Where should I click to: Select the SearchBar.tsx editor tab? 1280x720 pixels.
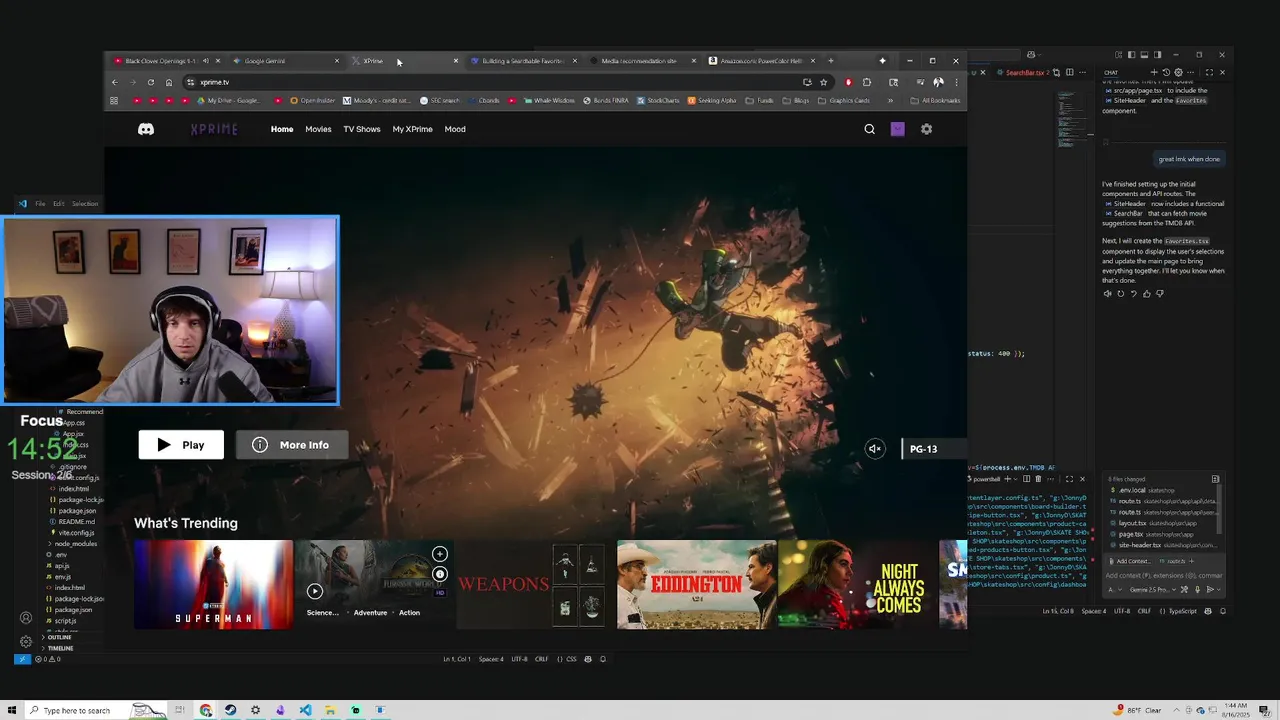[x=1024, y=72]
